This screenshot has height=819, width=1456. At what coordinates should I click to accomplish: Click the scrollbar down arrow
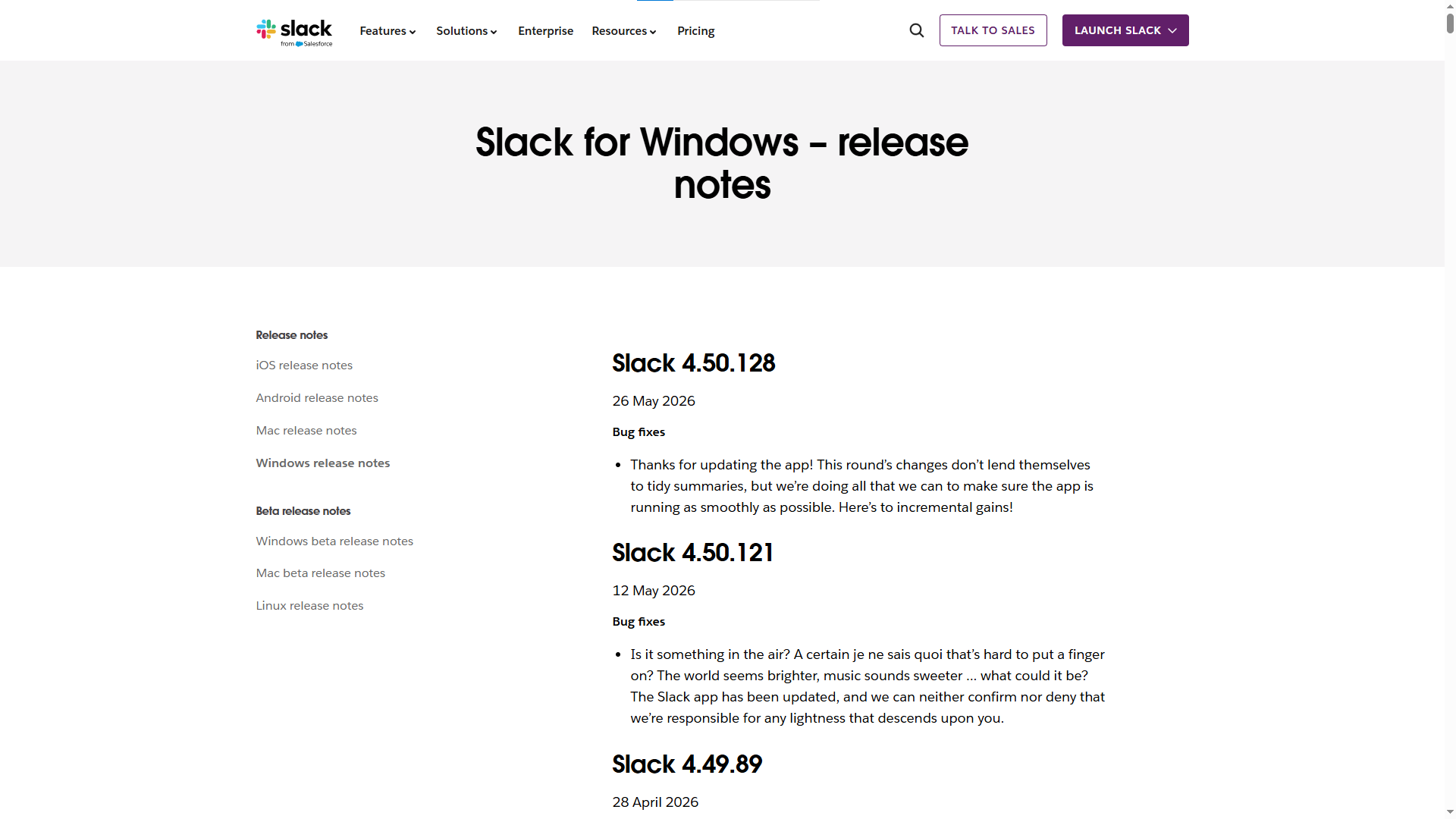tap(1450, 812)
